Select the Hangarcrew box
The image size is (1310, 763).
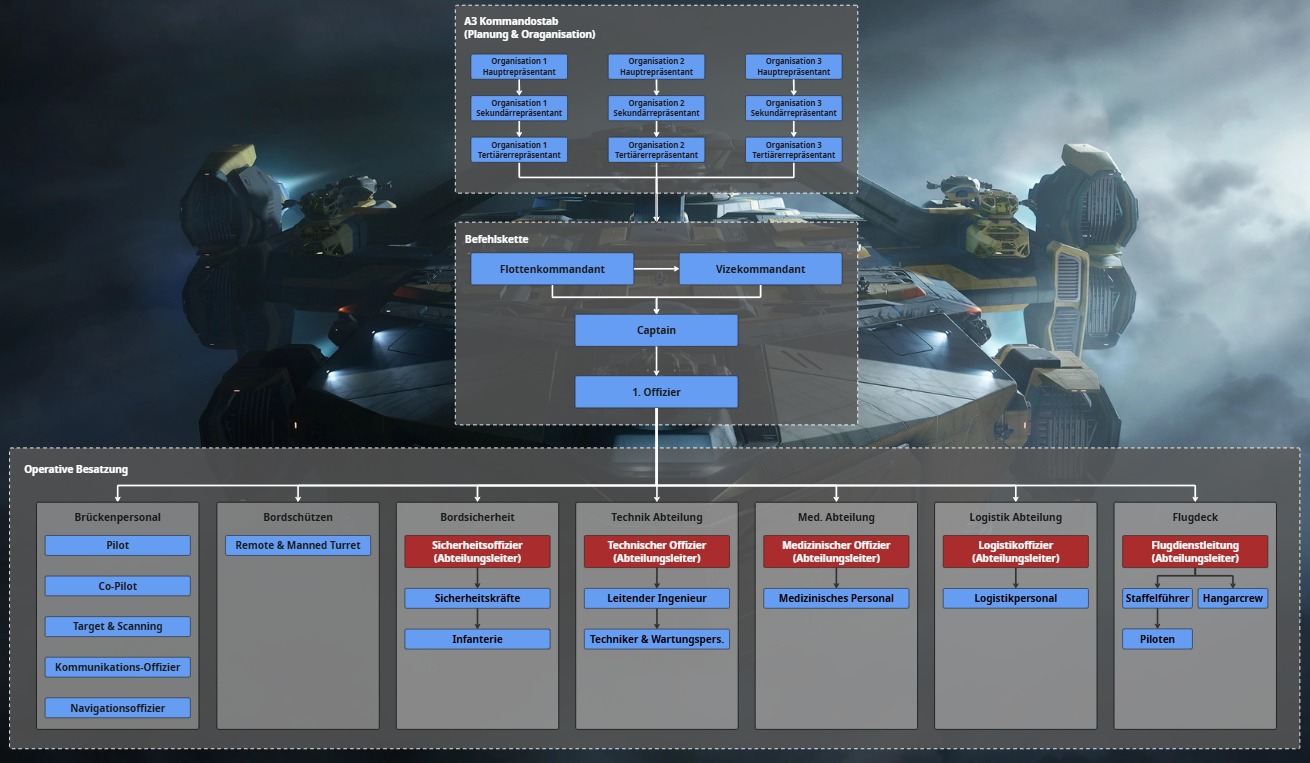coord(1233,598)
